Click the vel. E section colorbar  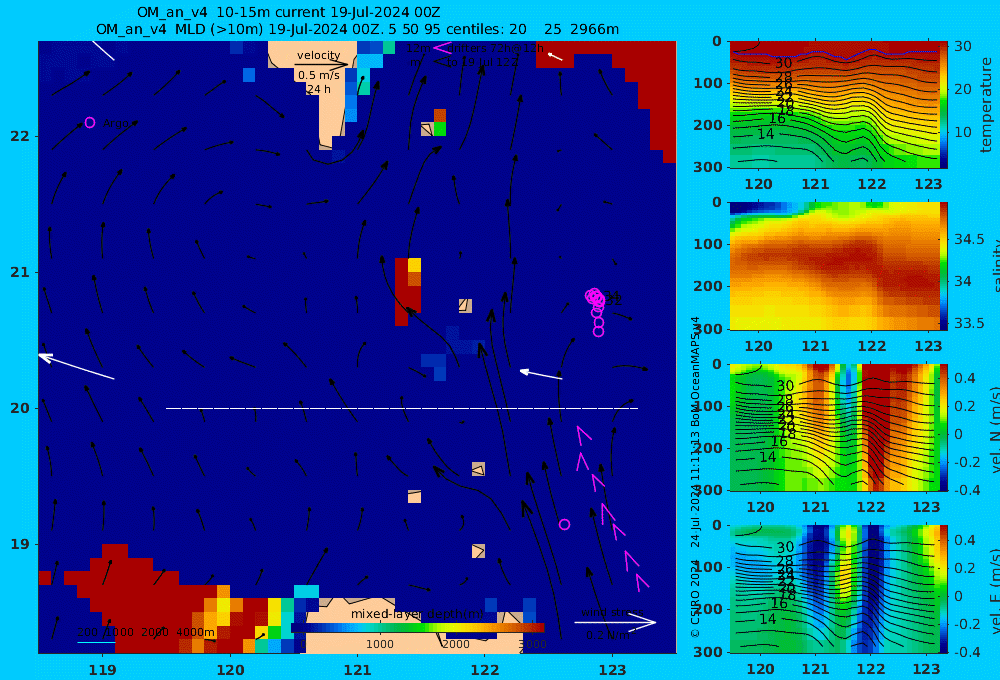pos(944,589)
